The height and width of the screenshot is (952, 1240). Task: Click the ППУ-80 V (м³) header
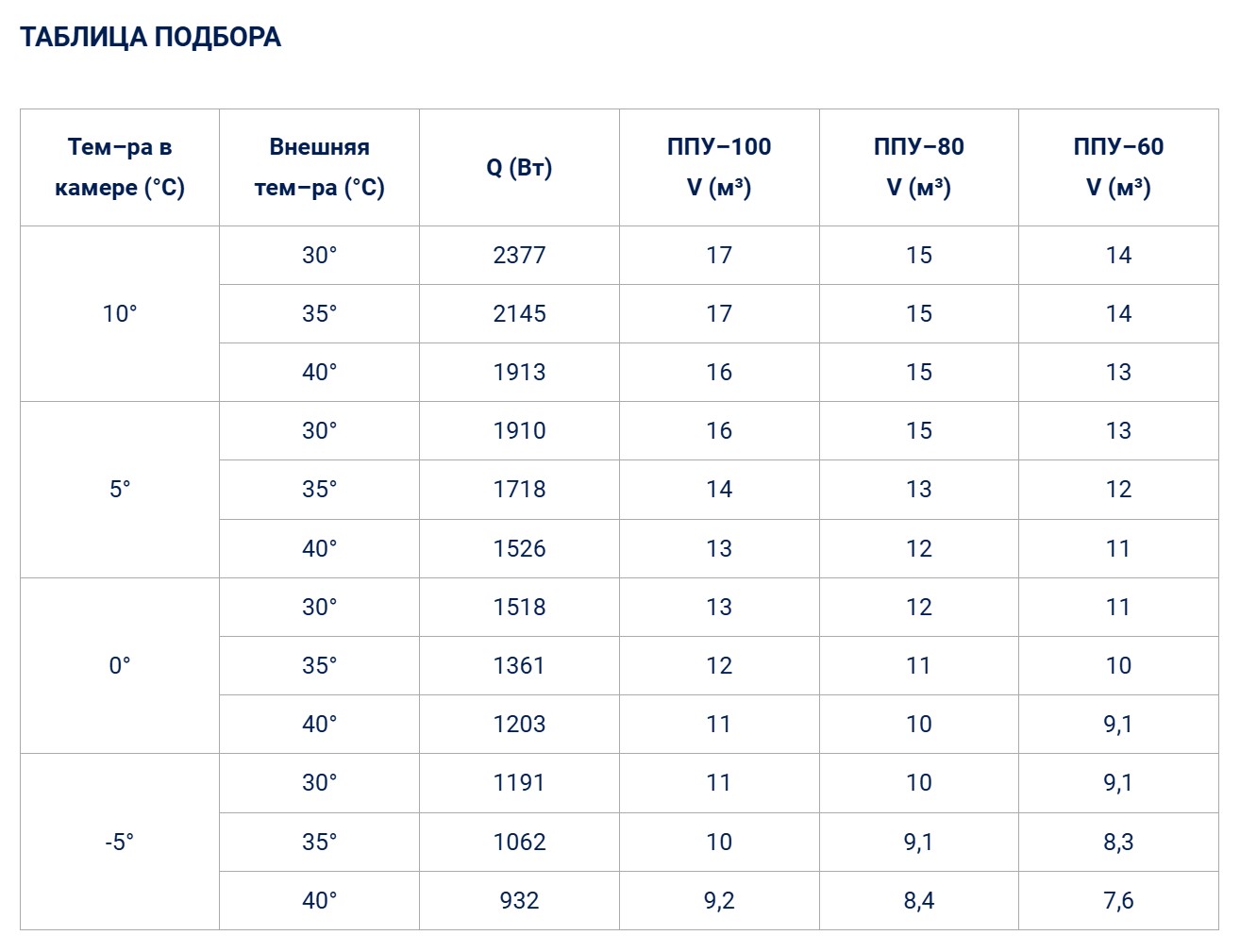tap(918, 167)
